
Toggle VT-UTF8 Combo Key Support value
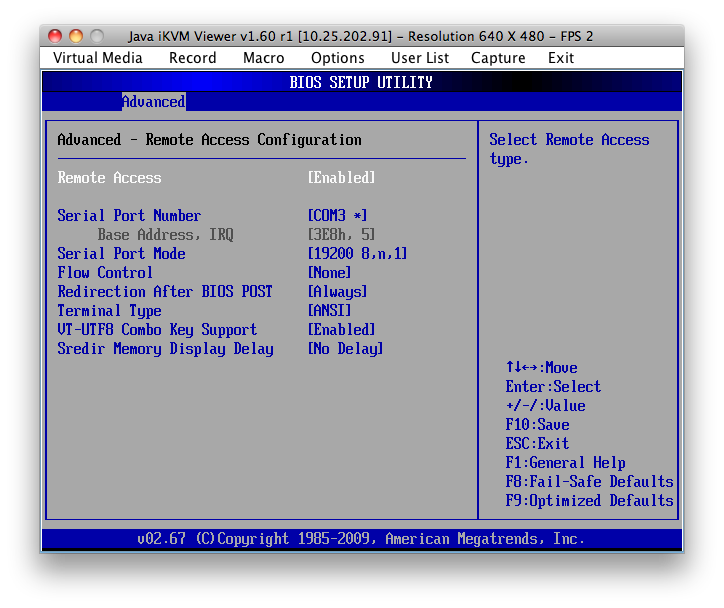point(341,330)
